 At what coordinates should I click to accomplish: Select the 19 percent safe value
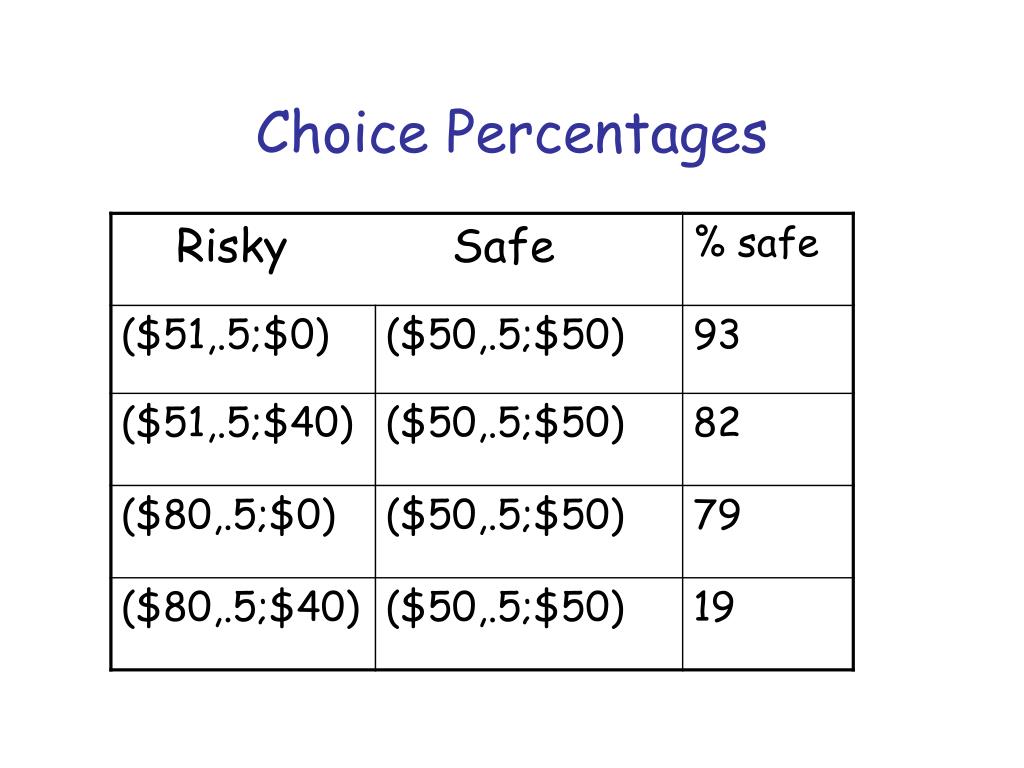click(x=714, y=607)
